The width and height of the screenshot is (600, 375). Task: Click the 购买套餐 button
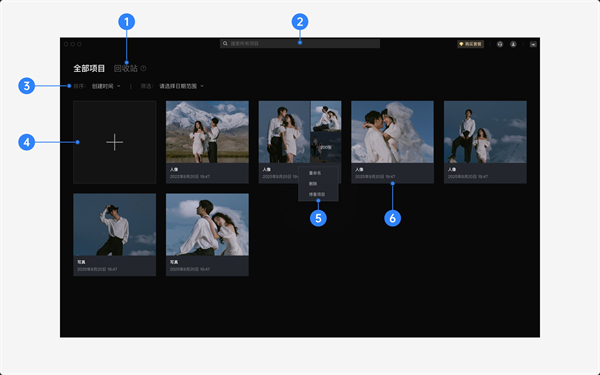tap(470, 44)
